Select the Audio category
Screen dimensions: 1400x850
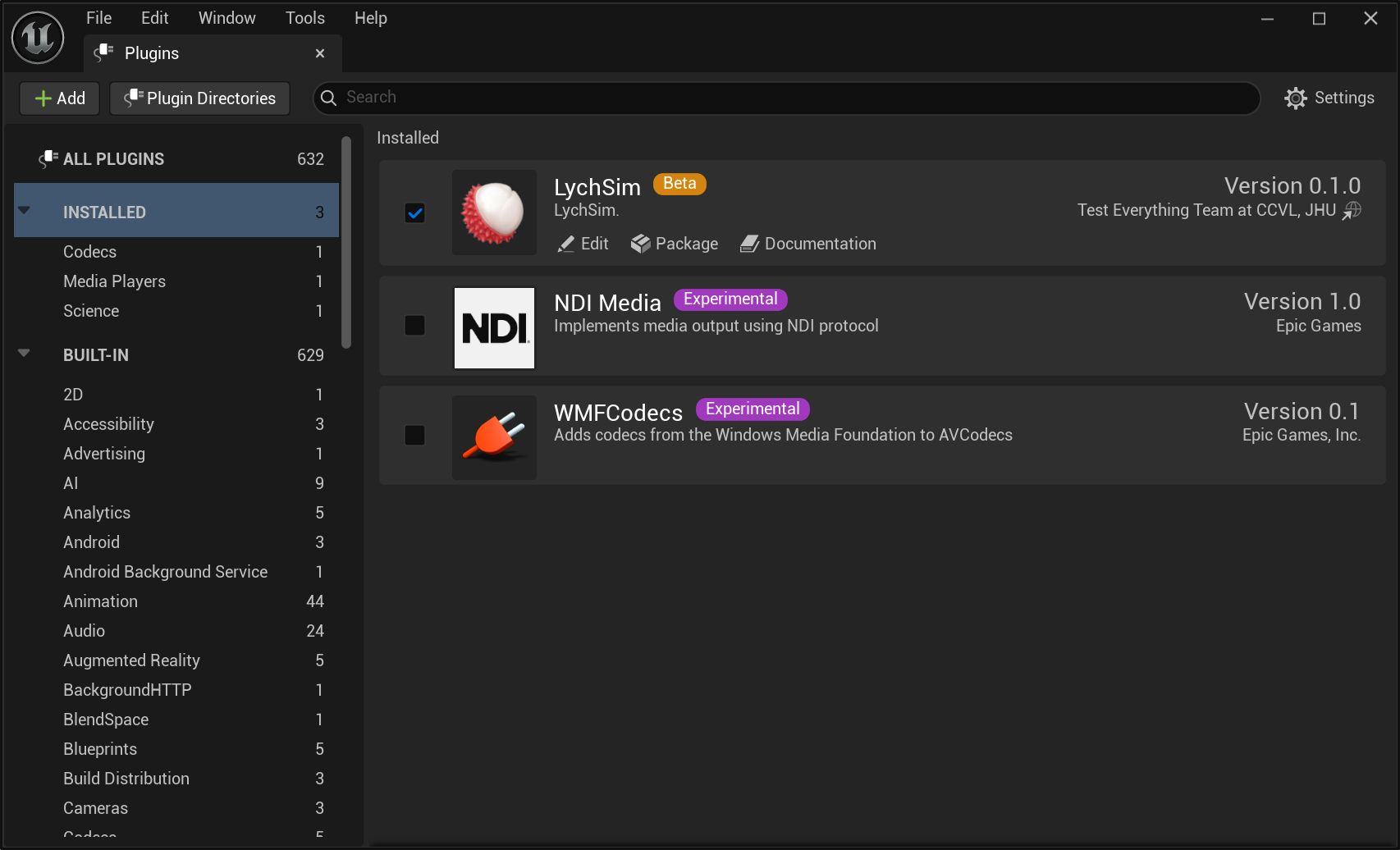[176, 631]
